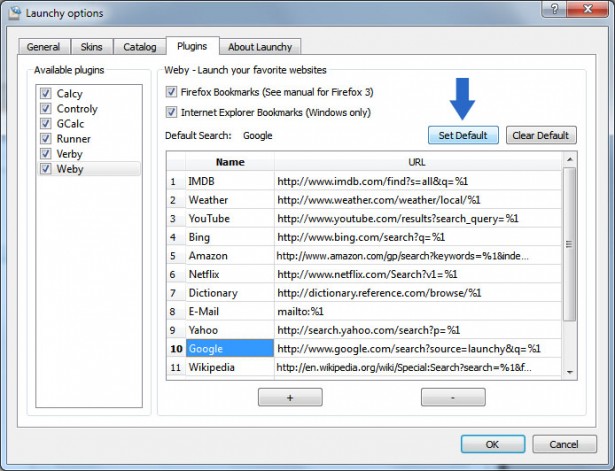
Task: Uncheck Firefox Bookmarks option
Action: coord(172,92)
